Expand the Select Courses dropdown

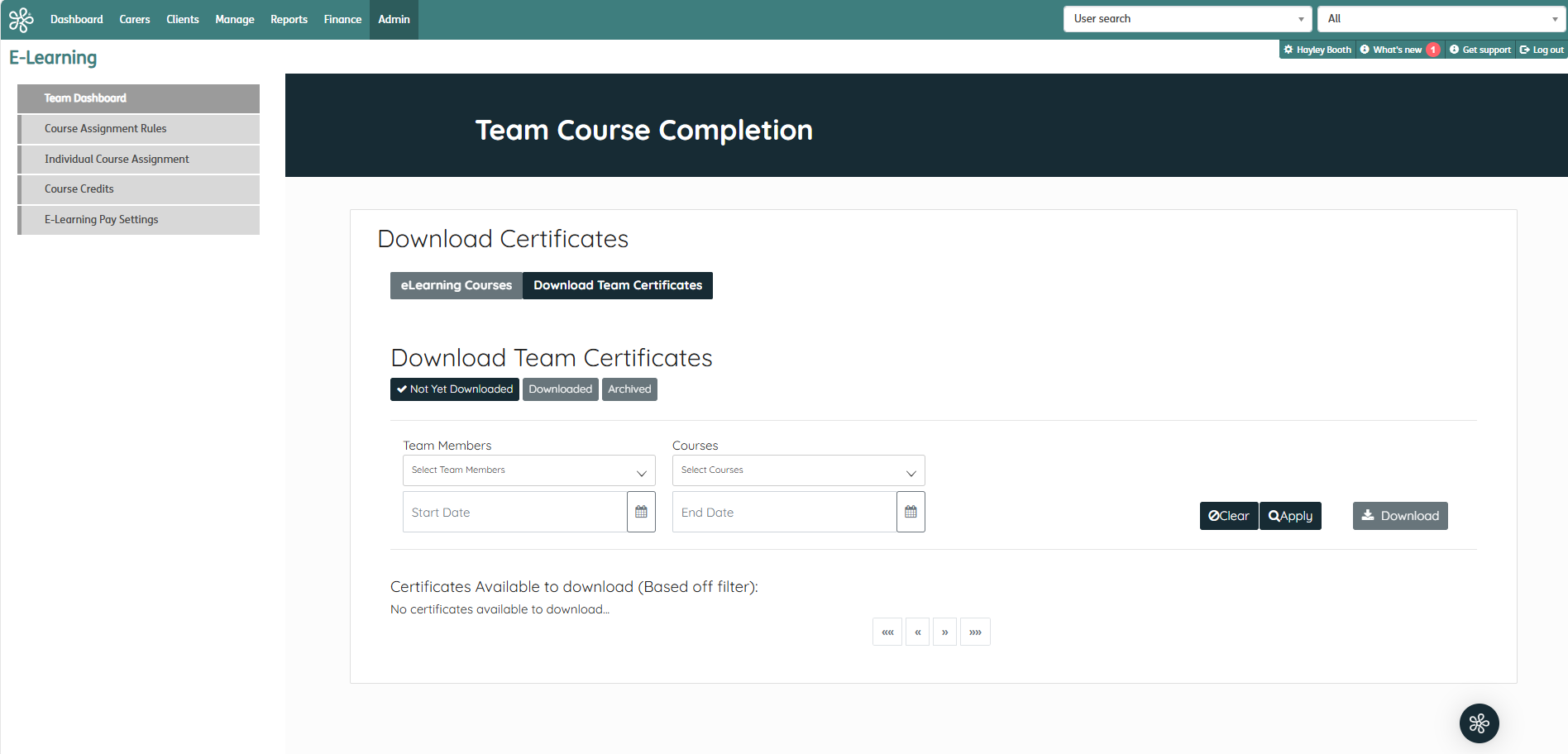click(798, 470)
